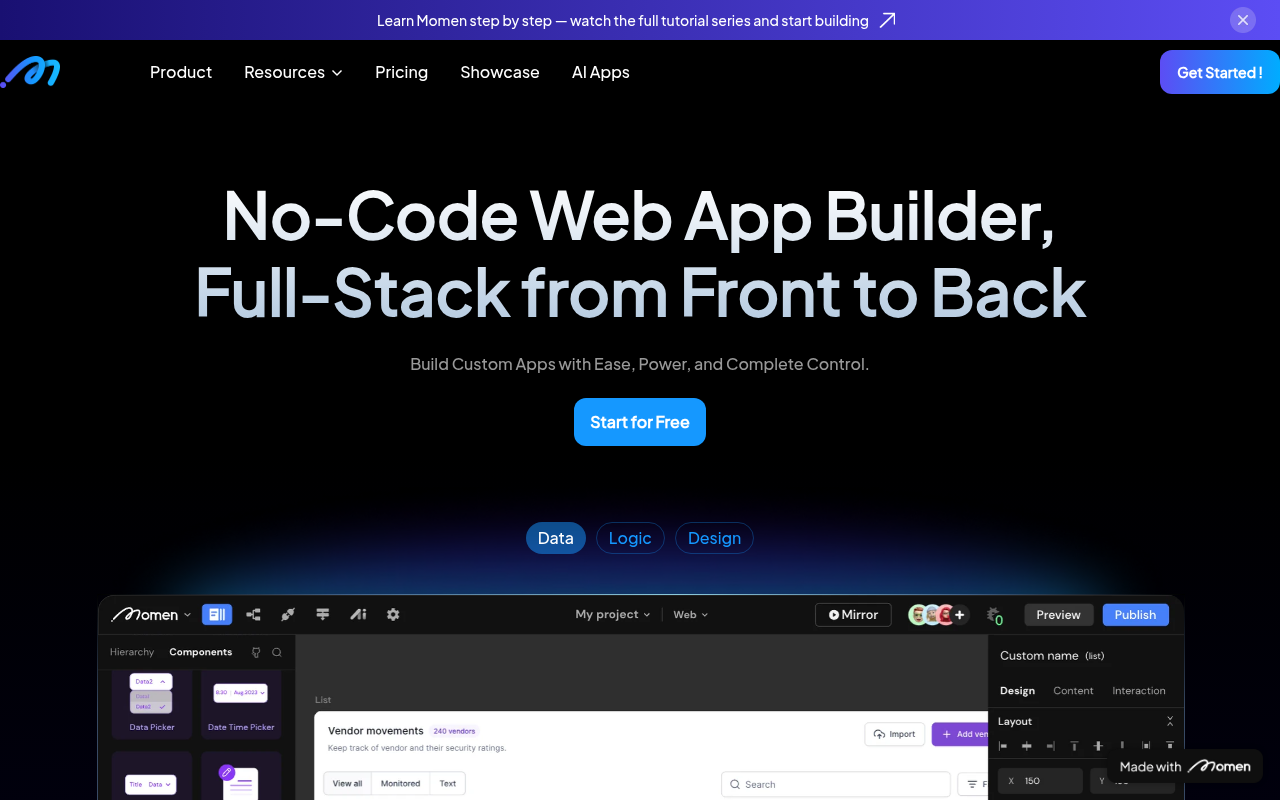This screenshot has width=1280, height=800.
Task: Switch to the Data capability pill
Action: tap(555, 538)
